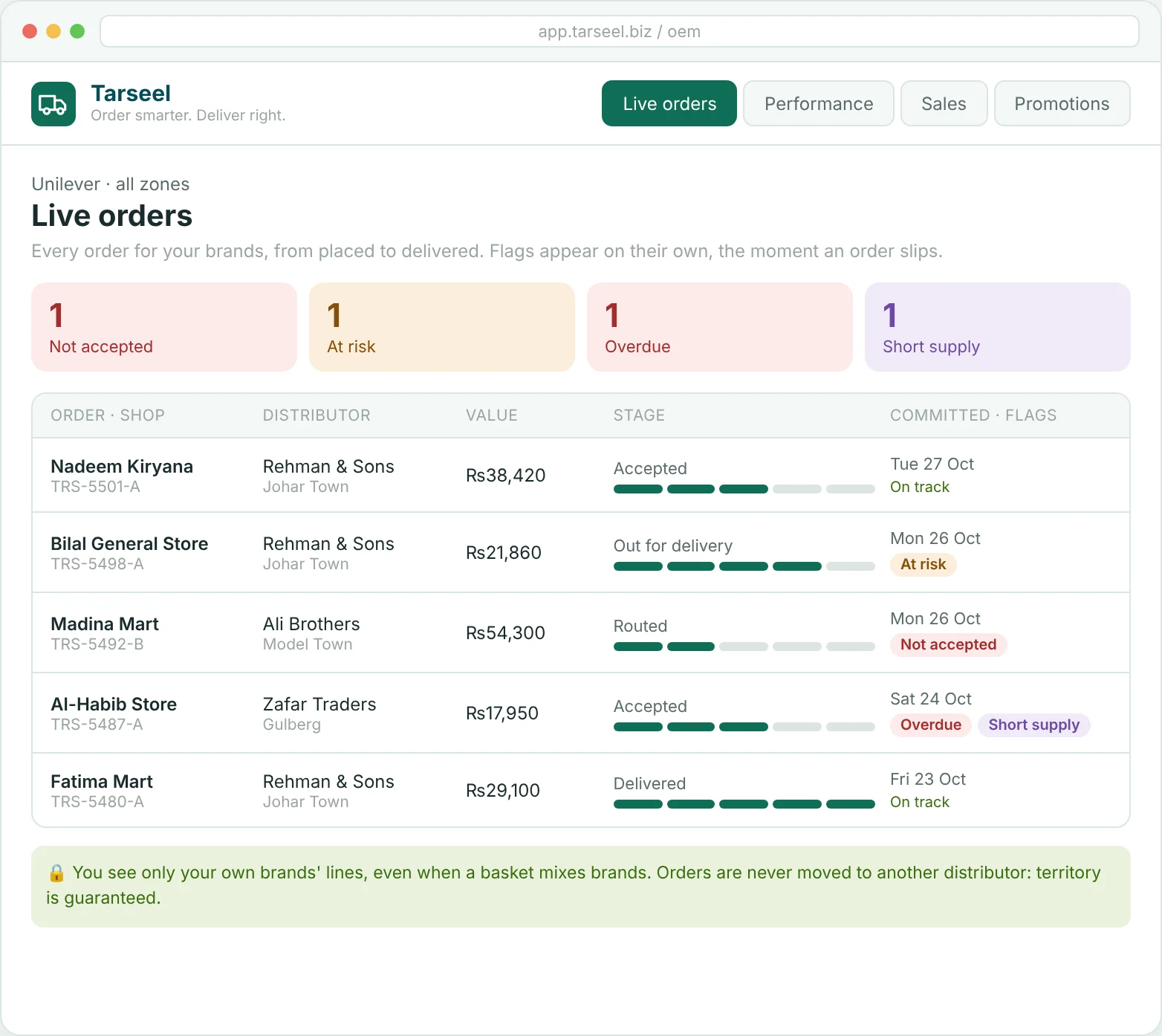
Task: Click the Rs17,950 order value
Action: point(502,713)
